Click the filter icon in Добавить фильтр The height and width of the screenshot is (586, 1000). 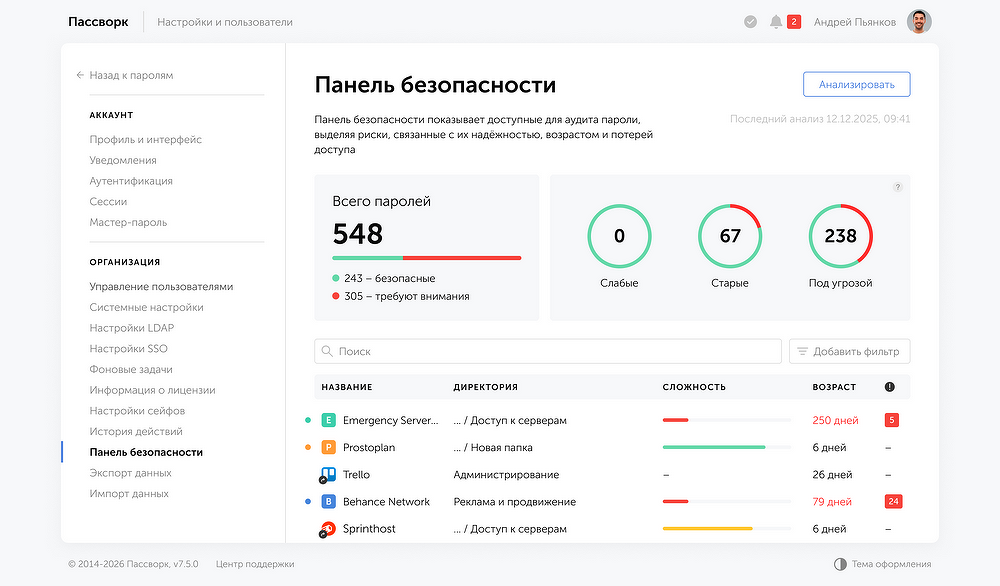pos(803,351)
